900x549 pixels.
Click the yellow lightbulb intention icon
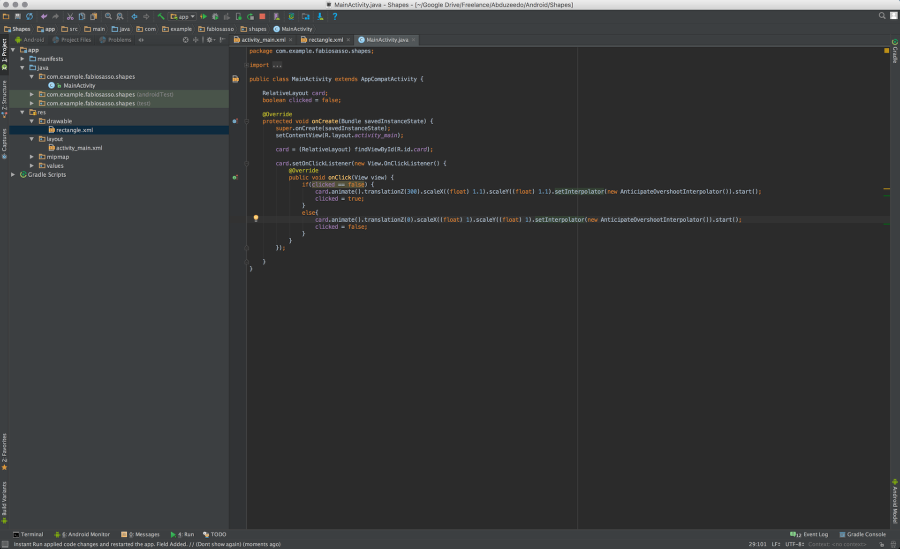[x=256, y=218]
